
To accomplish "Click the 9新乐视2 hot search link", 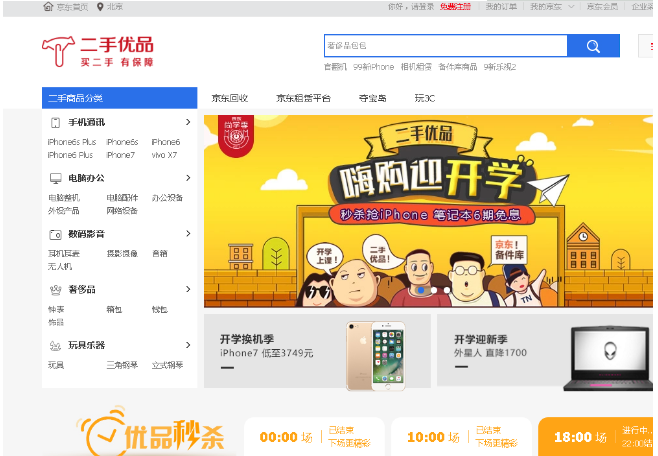I will 500,67.
